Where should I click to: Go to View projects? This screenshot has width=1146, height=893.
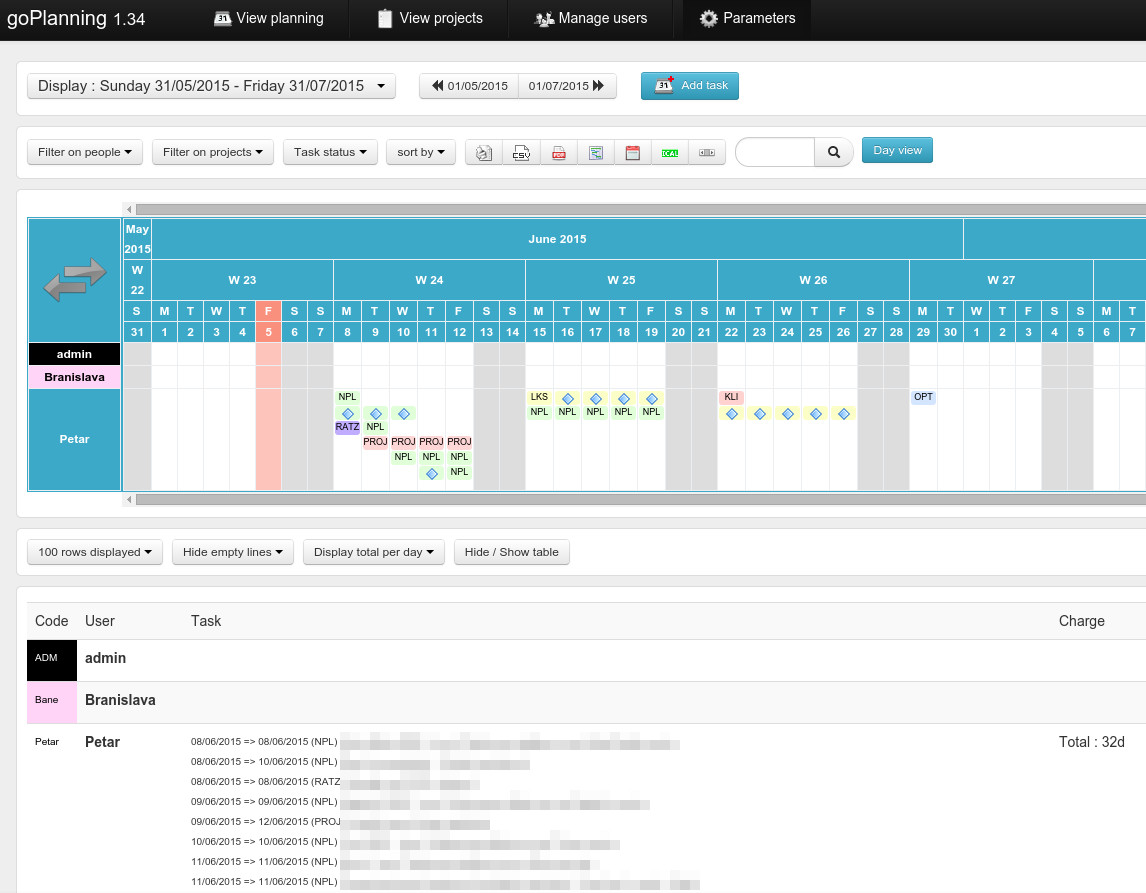click(430, 18)
